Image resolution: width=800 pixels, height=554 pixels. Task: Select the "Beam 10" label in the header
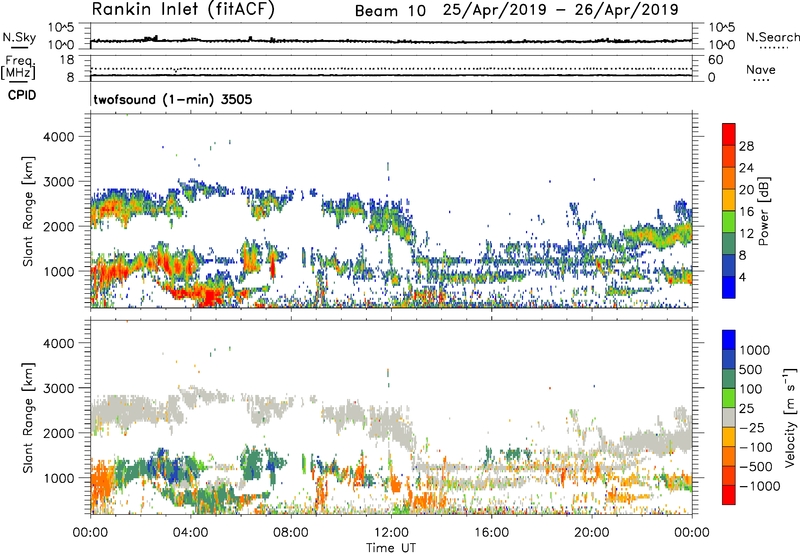(x=390, y=11)
